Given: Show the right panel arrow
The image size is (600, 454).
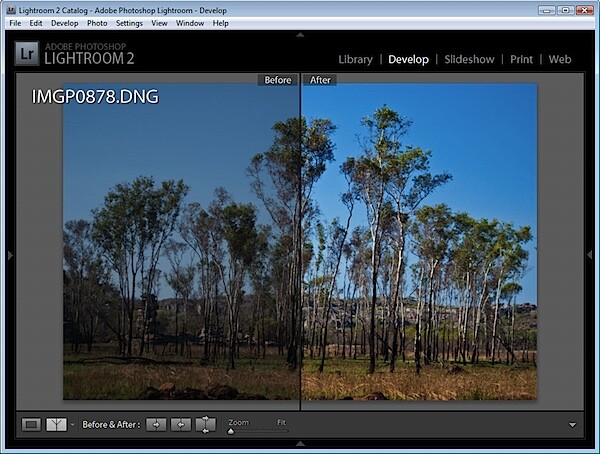Looking at the screenshot, I should click(x=590, y=255).
